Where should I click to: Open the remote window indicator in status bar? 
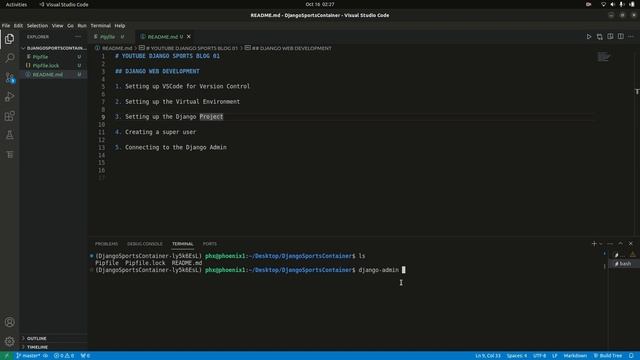point(6,356)
